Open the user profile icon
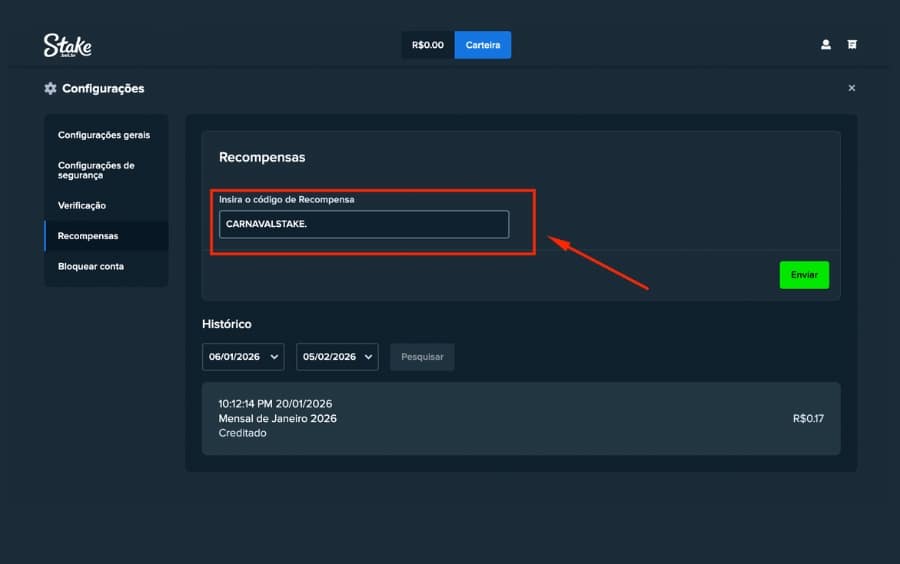The image size is (900, 564). (825, 45)
